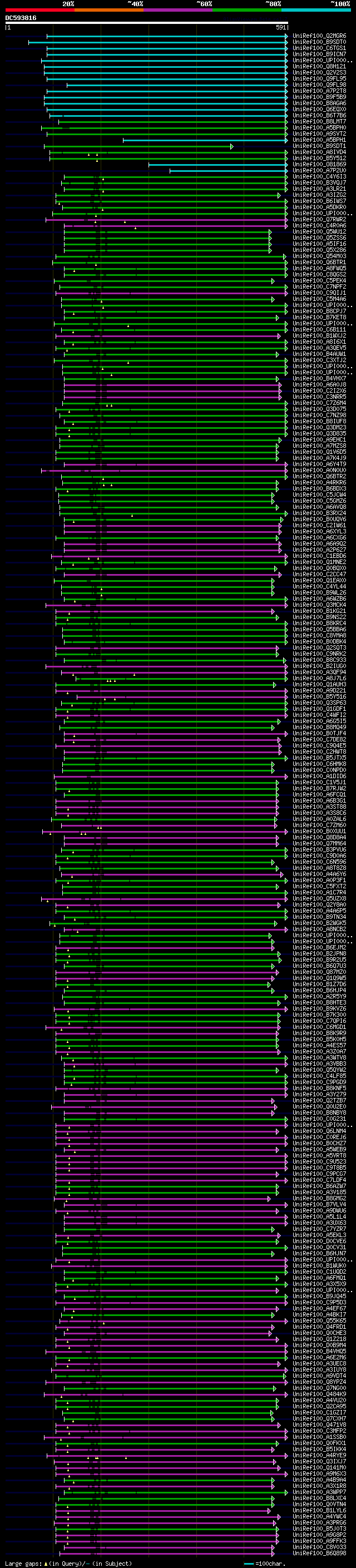Screen dimensions: 356x1568
Task: Open hit UniRef100_Q2V2S3
Action: 319,72
